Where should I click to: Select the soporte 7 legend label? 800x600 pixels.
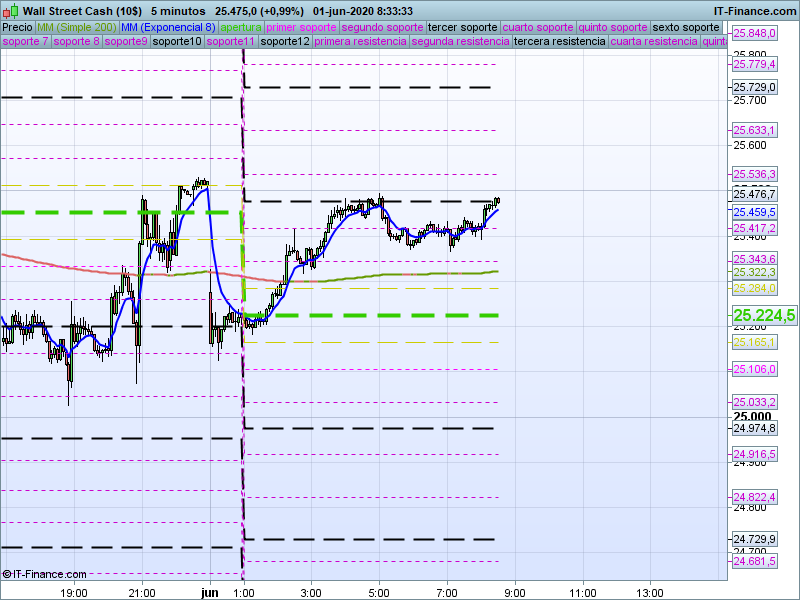pyautogui.click(x=25, y=41)
